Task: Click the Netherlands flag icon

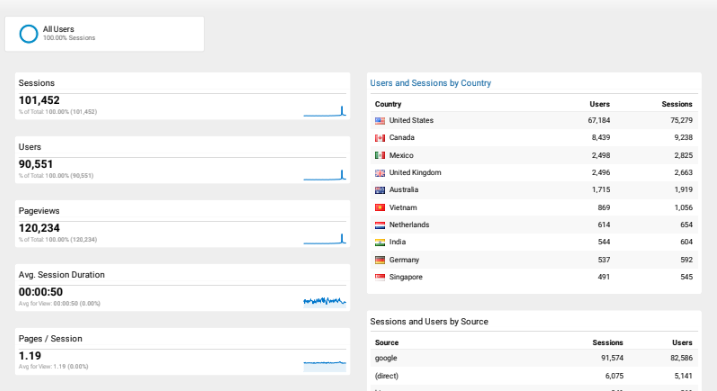Action: click(380, 225)
